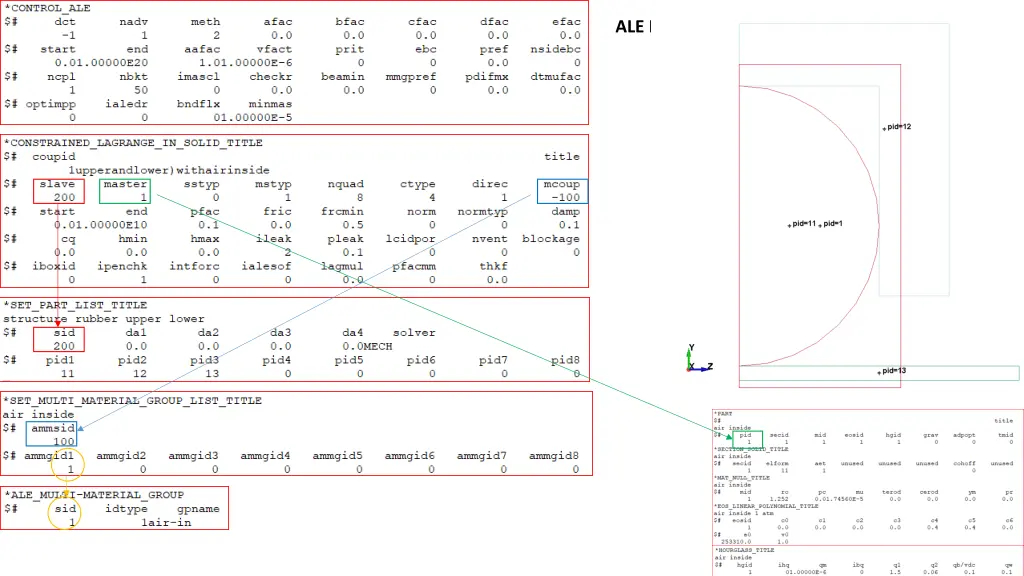Viewport: 1024px width, 576px height.
Task: Click the 'coupid' field label
Action: coord(54,156)
